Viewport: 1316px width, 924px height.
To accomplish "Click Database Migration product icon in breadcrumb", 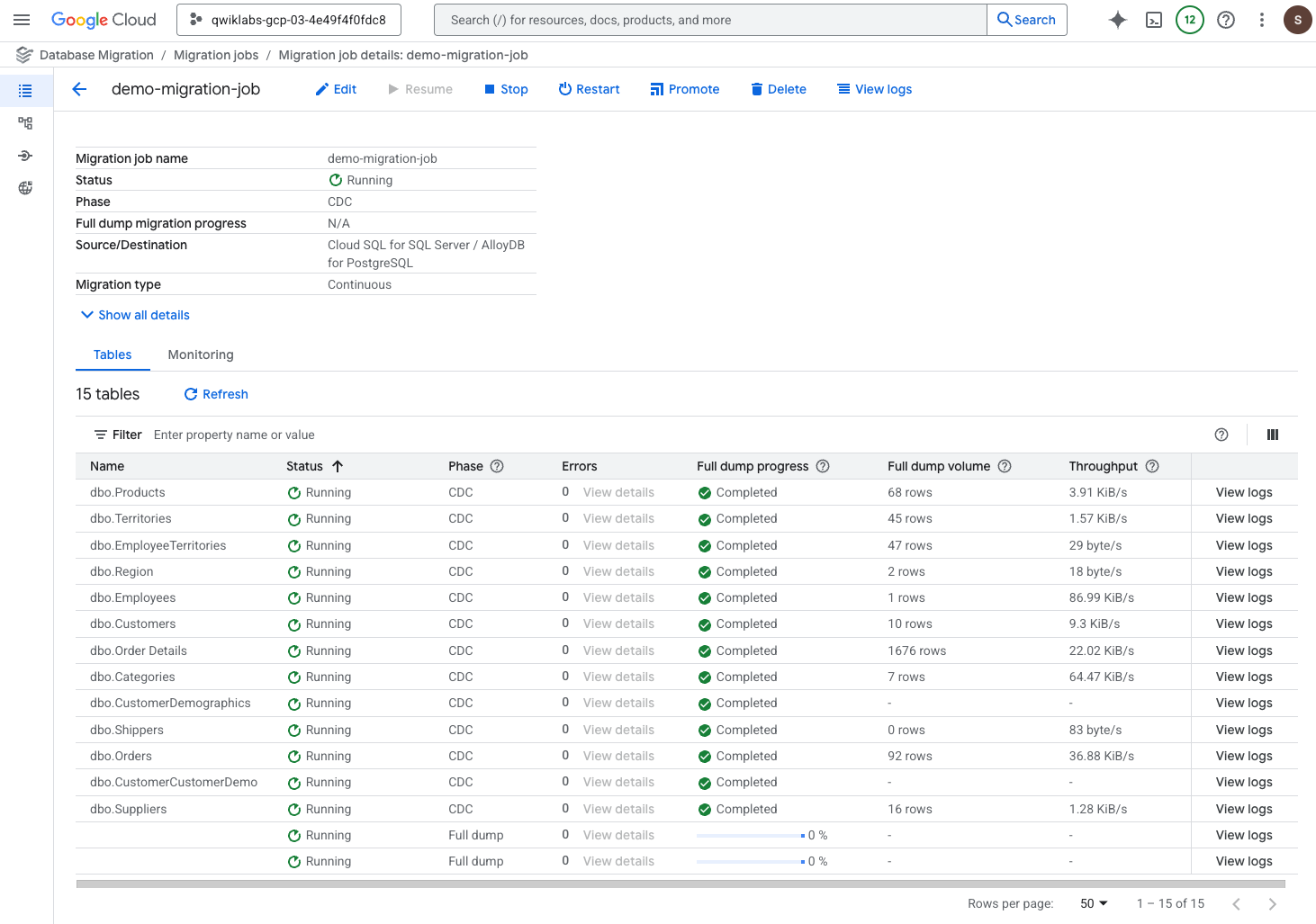I will point(24,55).
